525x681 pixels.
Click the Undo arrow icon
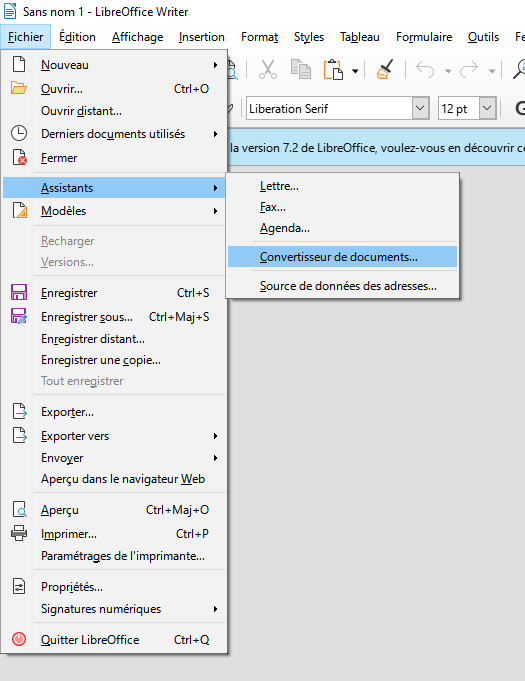[425, 69]
